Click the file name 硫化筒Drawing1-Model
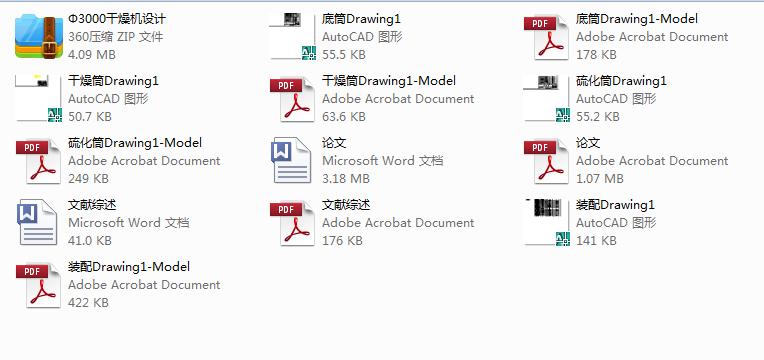The height and width of the screenshot is (360, 764). [x=135, y=143]
